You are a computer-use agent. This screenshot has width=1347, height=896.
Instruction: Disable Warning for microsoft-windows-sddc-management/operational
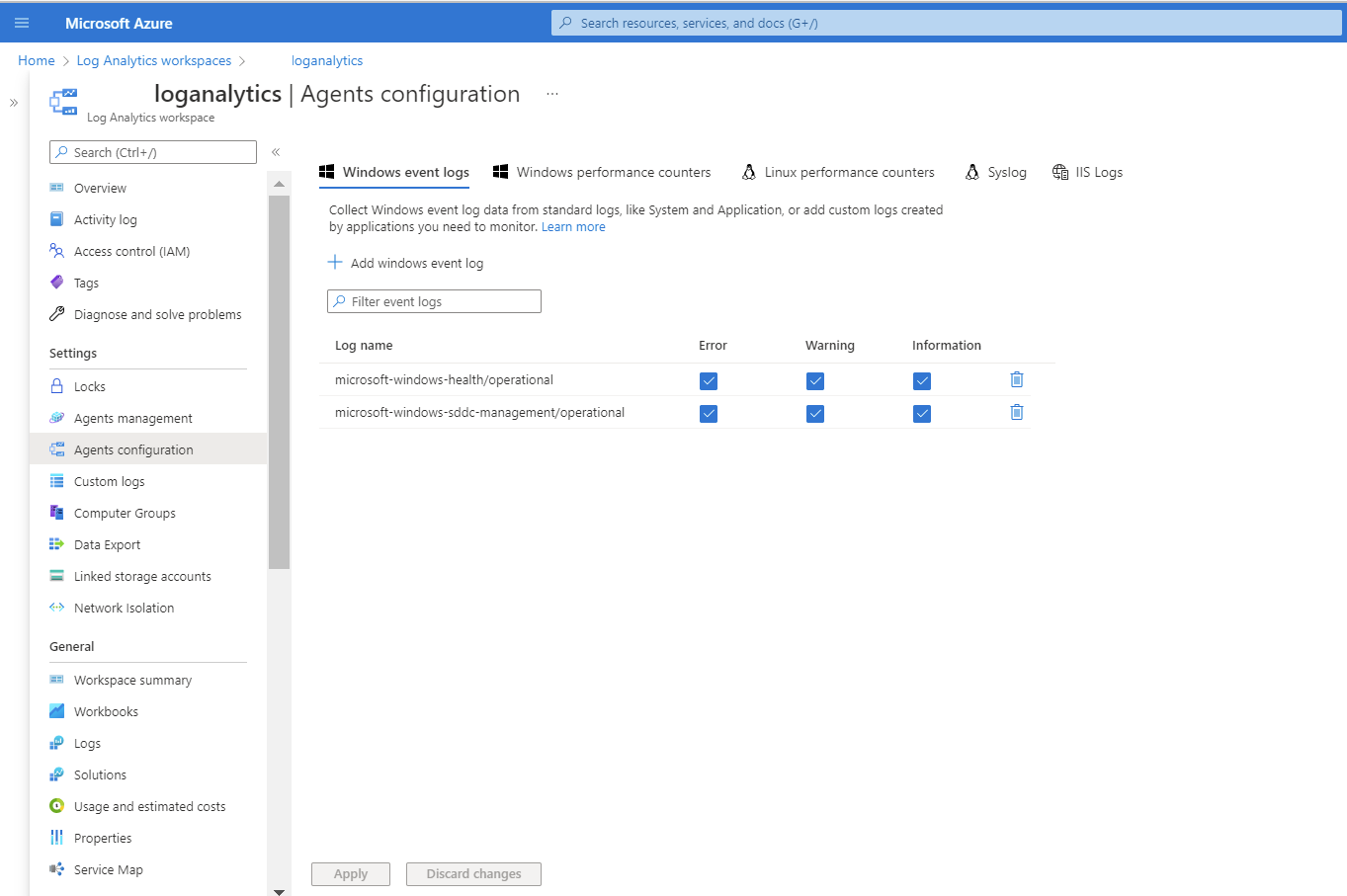pyautogui.click(x=815, y=413)
